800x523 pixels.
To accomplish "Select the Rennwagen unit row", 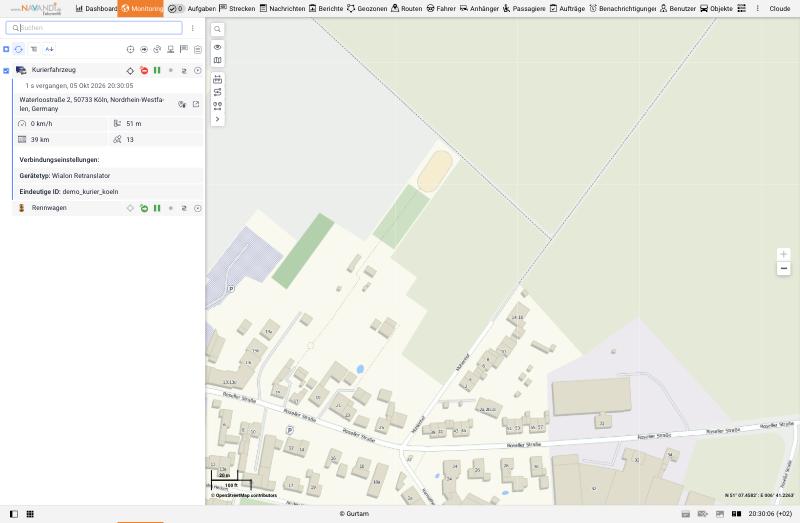I will click(108, 208).
